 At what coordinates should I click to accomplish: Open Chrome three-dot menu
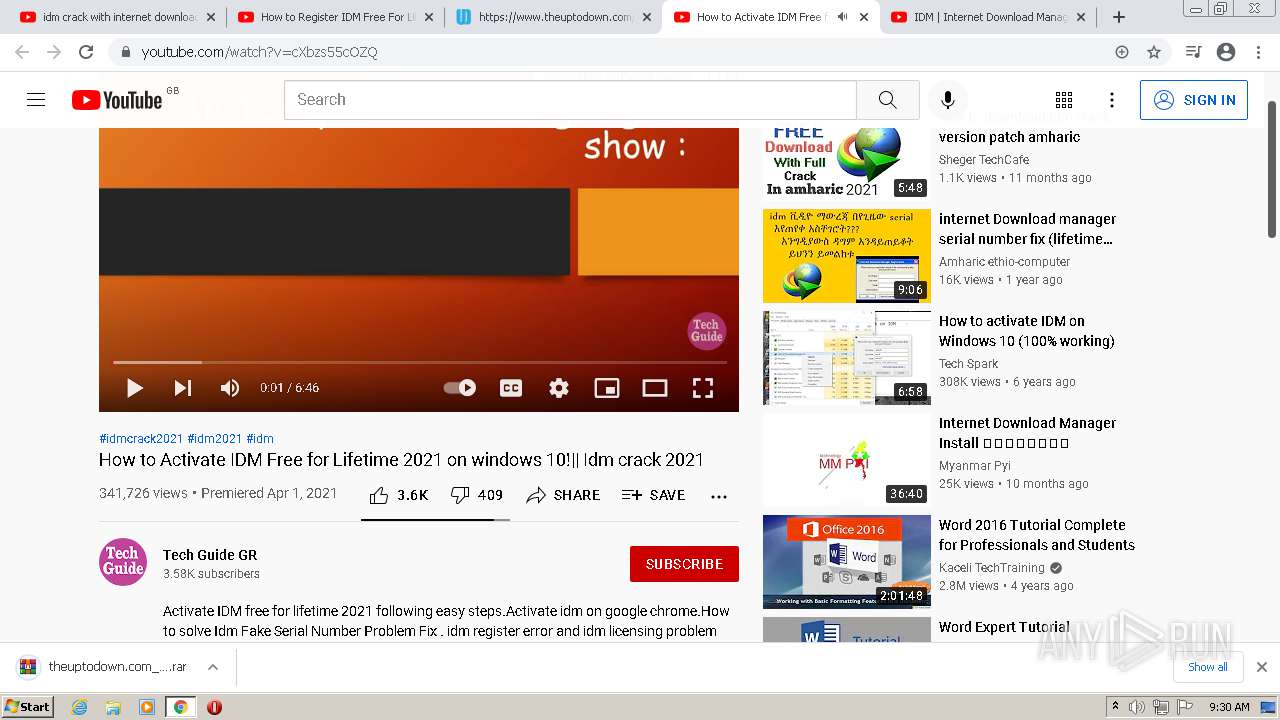pyautogui.click(x=1258, y=52)
